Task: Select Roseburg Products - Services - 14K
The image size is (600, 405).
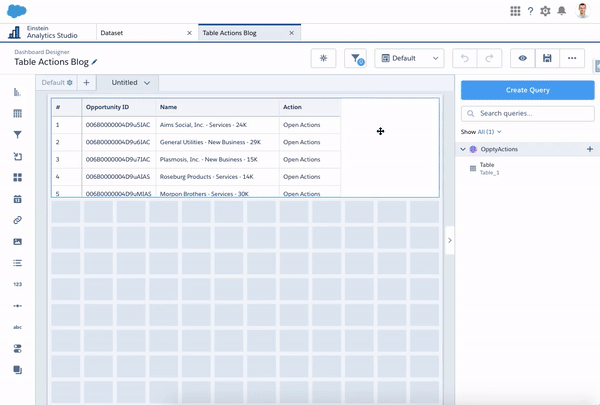Action: [x=207, y=176]
